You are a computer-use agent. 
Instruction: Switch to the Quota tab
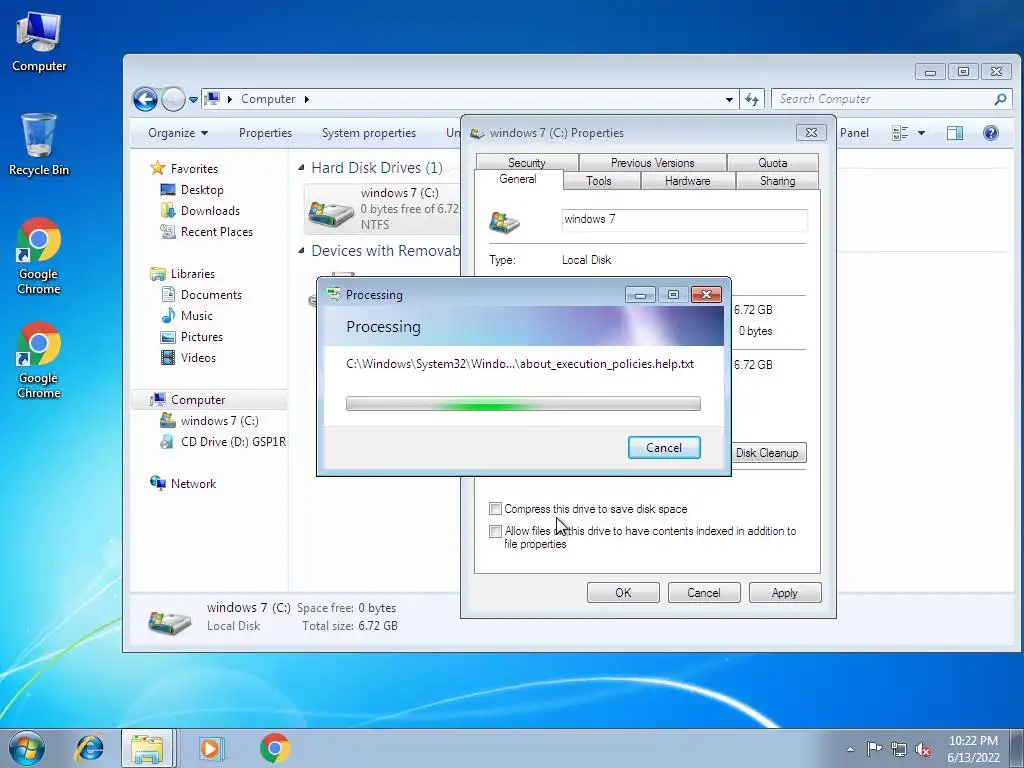click(773, 163)
